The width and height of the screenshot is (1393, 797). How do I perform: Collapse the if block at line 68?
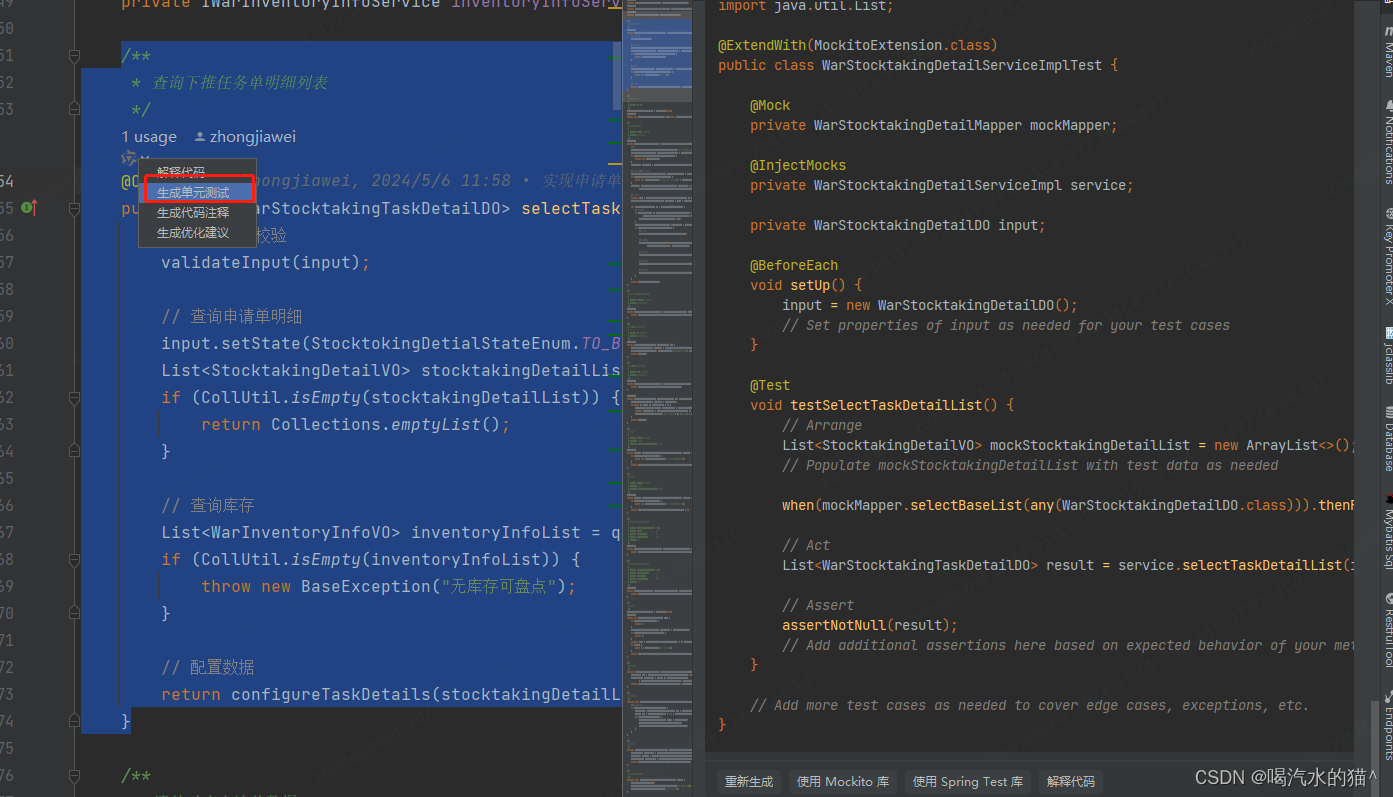74,559
